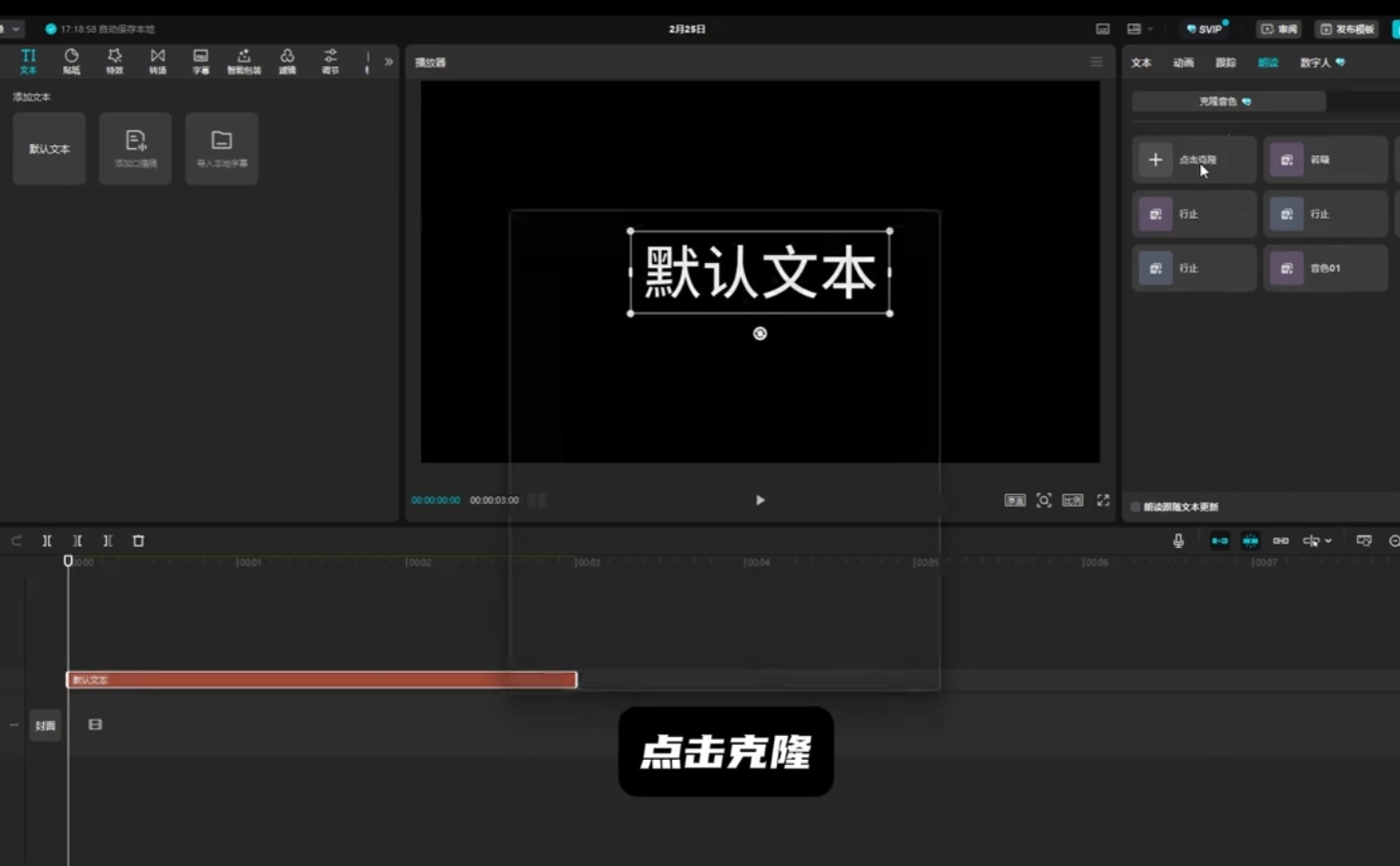1400x866 pixels.
Task: Select the red 默认文本 timeline clip
Action: [x=321, y=680]
